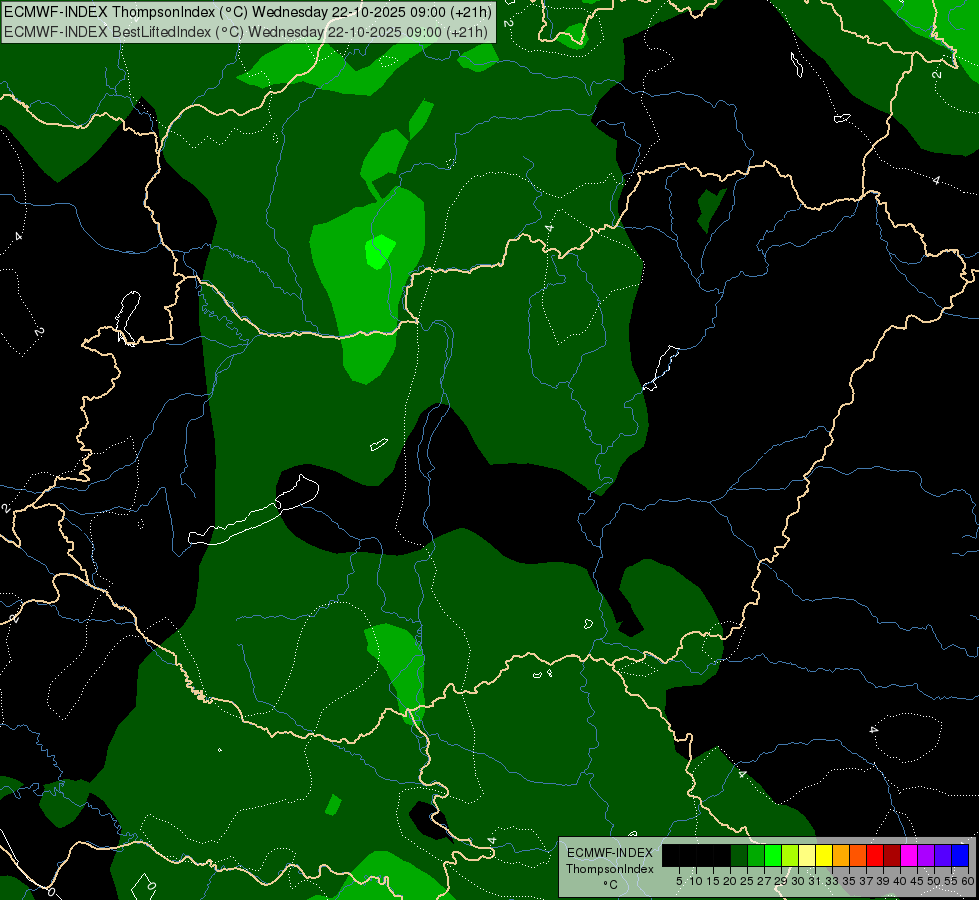Click the legend label ThompsonIndex
979x900 pixels.
tap(610, 869)
